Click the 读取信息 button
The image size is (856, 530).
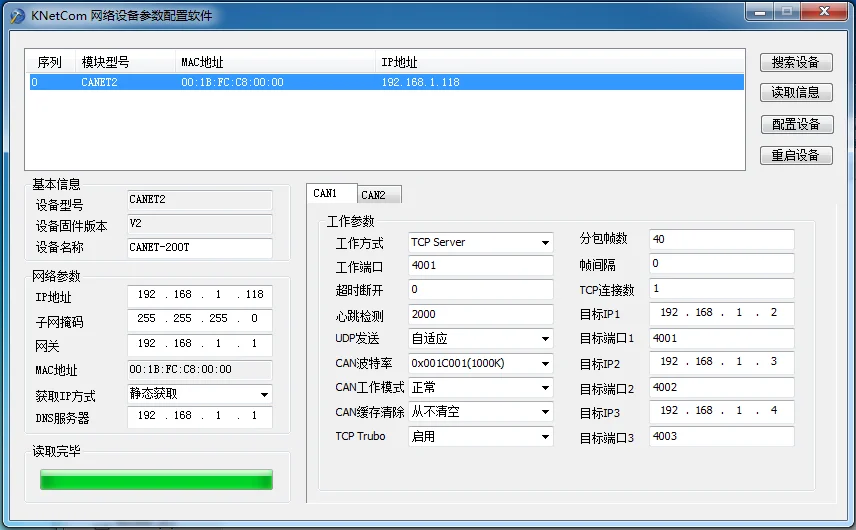point(796,92)
